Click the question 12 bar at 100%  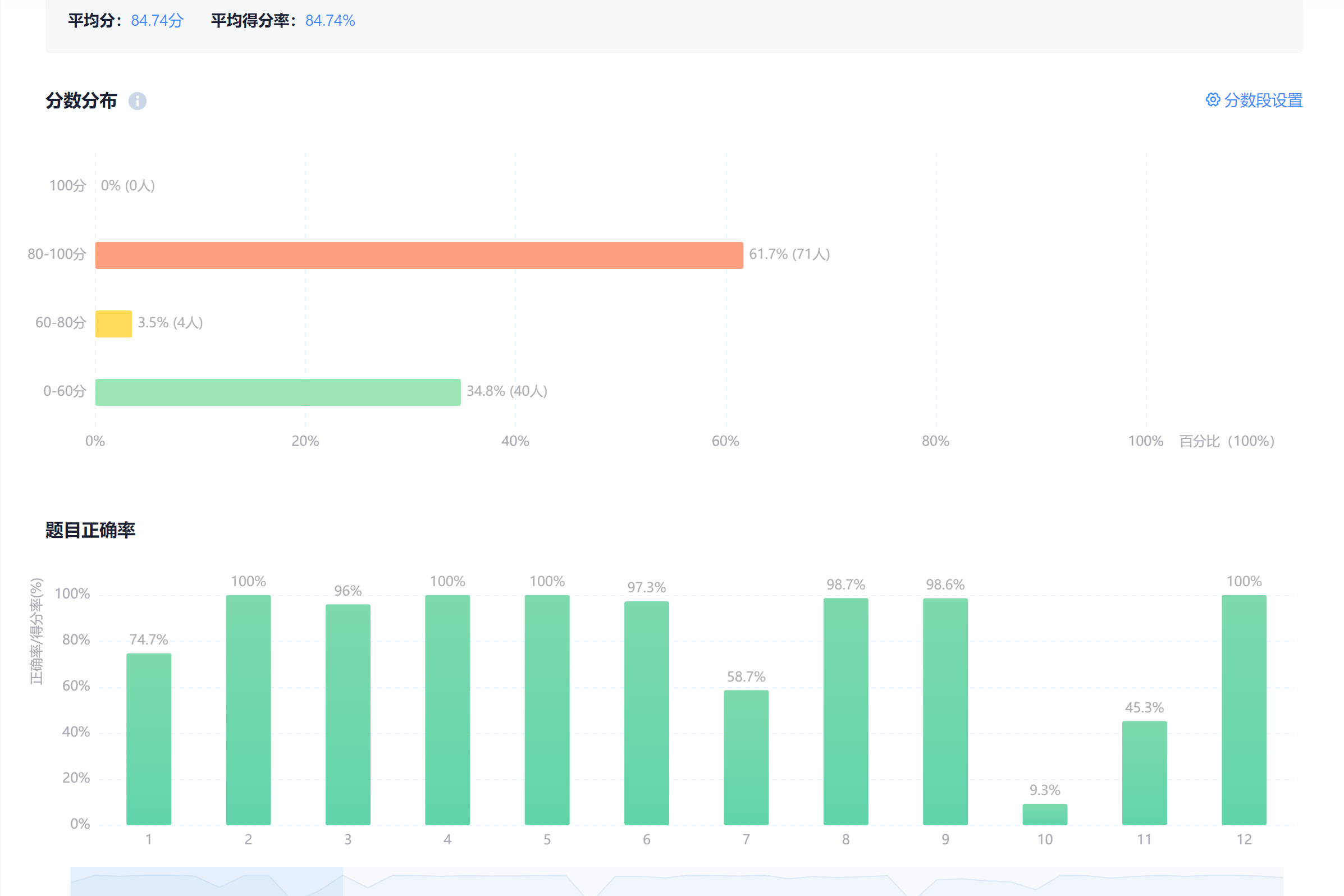(1244, 710)
